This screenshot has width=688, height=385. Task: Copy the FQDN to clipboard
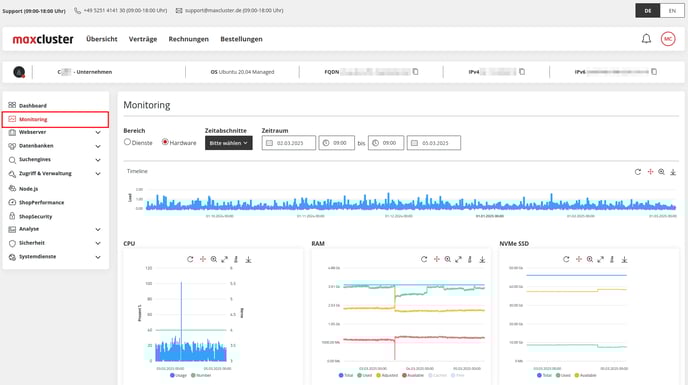(x=415, y=72)
